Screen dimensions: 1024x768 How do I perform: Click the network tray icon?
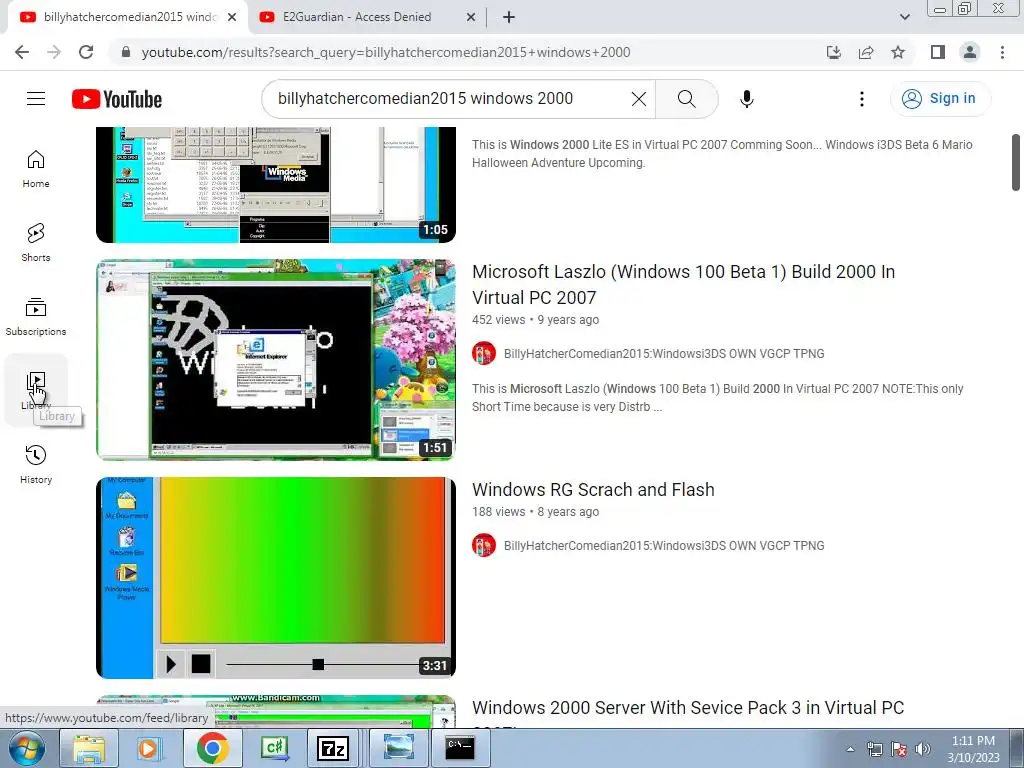point(874,749)
